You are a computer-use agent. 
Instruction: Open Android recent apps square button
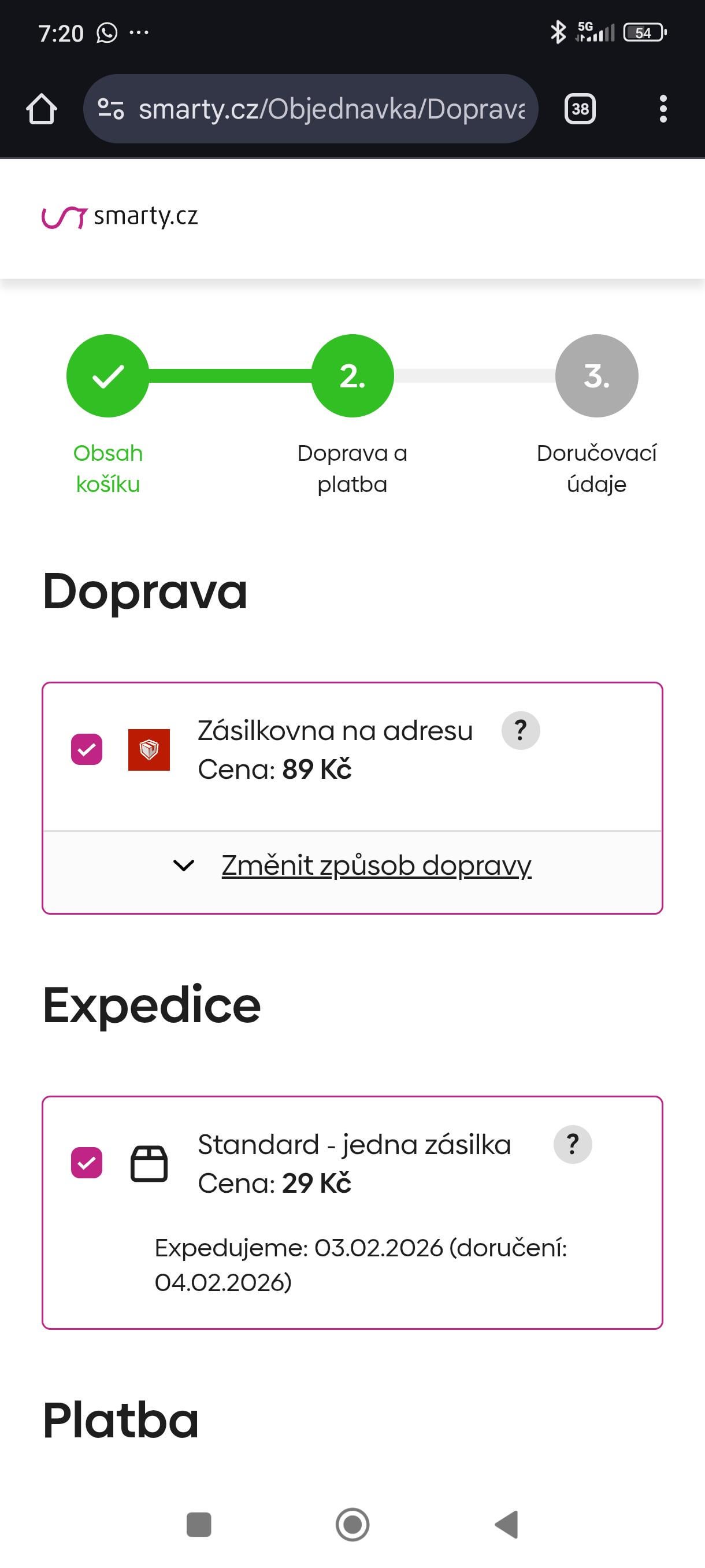coord(198,1525)
